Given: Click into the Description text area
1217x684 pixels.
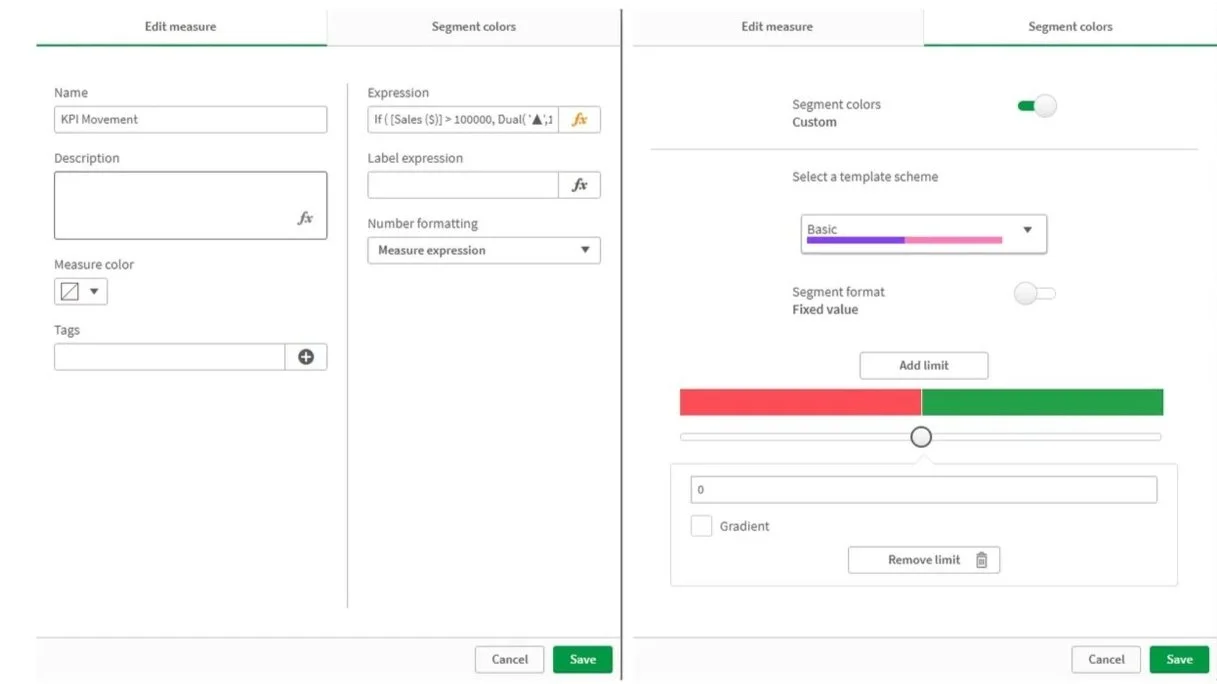Looking at the screenshot, I should pos(190,205).
